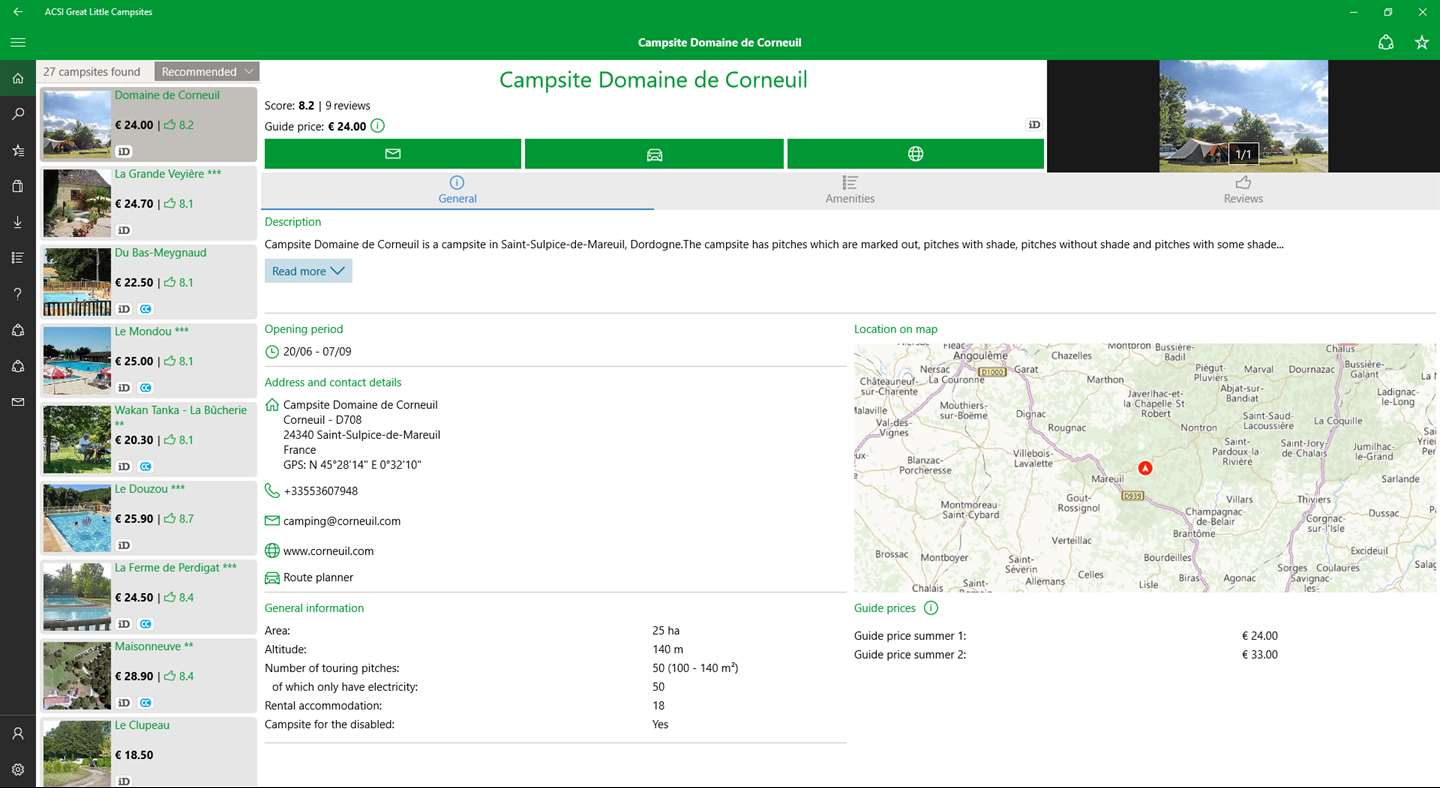Select Wakan Tanka - La Bûcherie campsite
This screenshot has height=788, width=1440.
point(148,440)
